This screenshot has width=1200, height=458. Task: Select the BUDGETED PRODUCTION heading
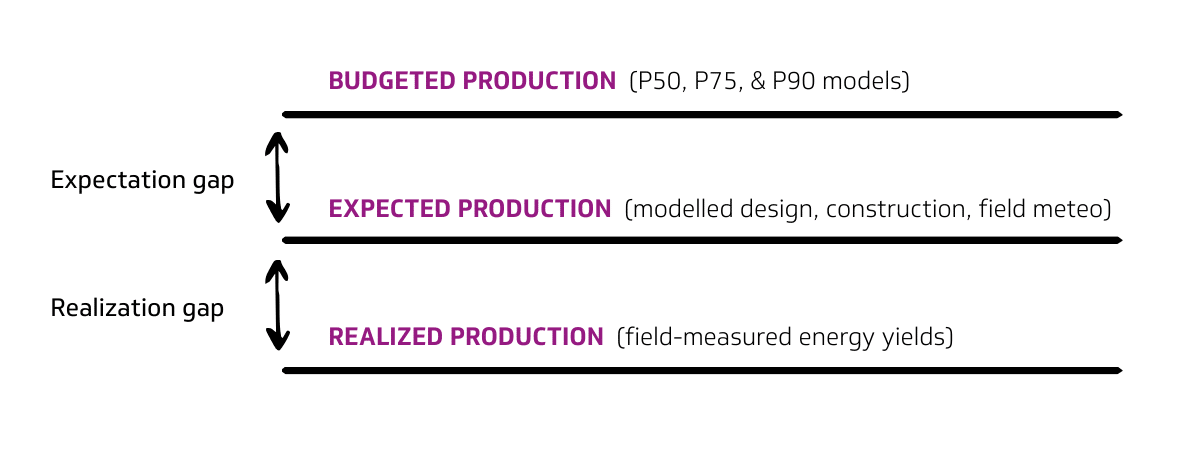(x=472, y=81)
